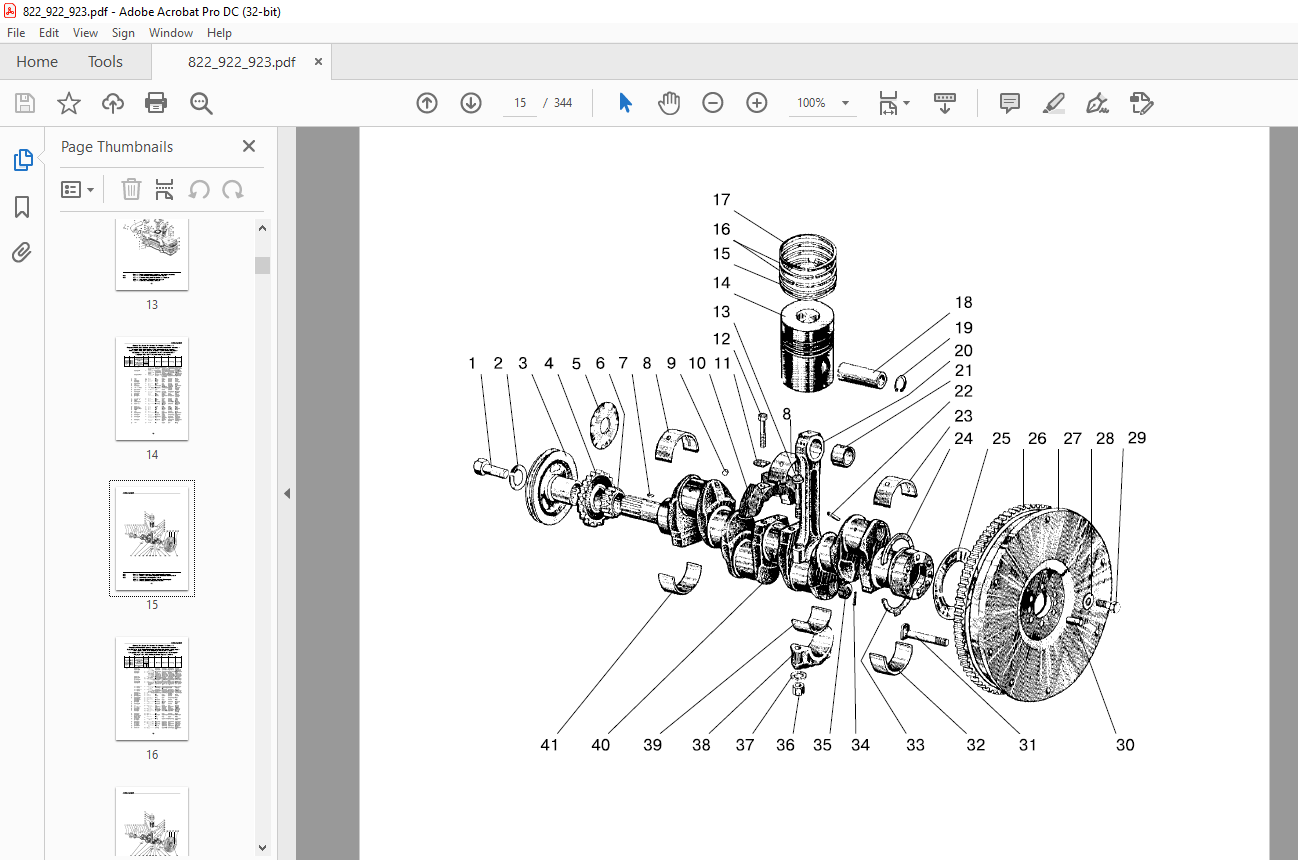Zoom out with the minus icon

click(x=713, y=103)
